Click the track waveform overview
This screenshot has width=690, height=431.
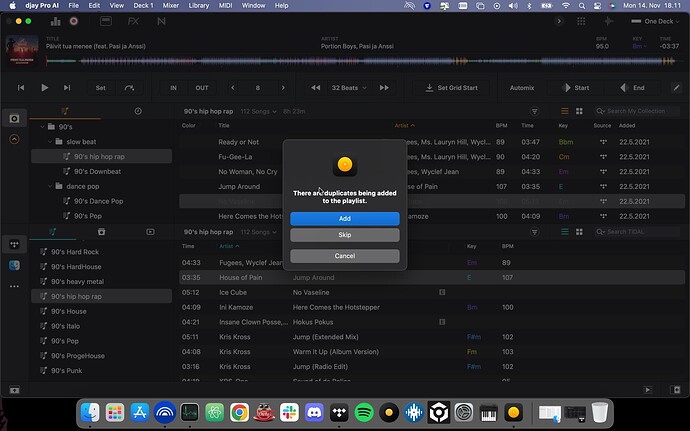point(361,61)
